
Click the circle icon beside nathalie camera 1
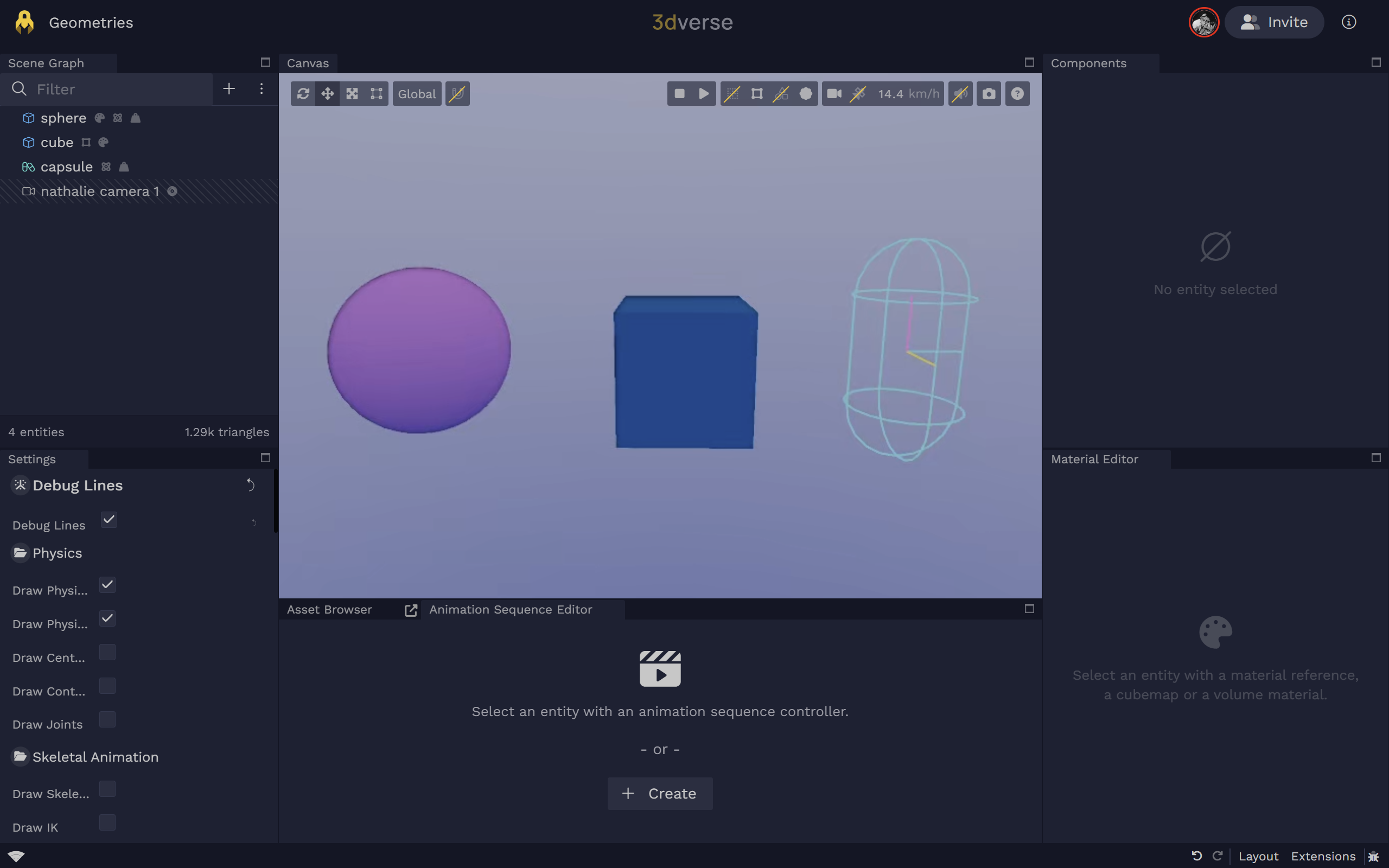coord(172,191)
